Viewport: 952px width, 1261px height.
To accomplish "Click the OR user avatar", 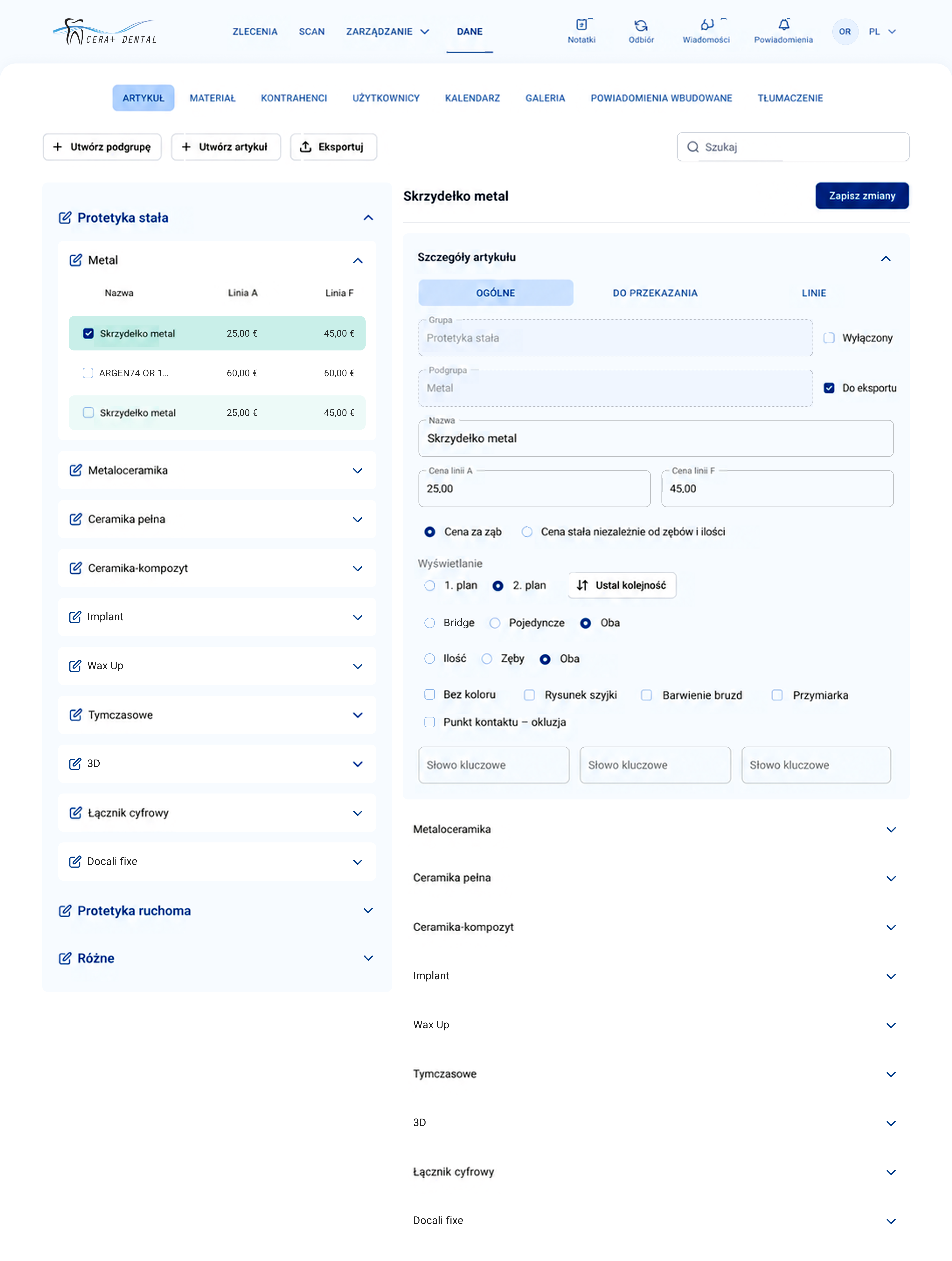I will 845,32.
